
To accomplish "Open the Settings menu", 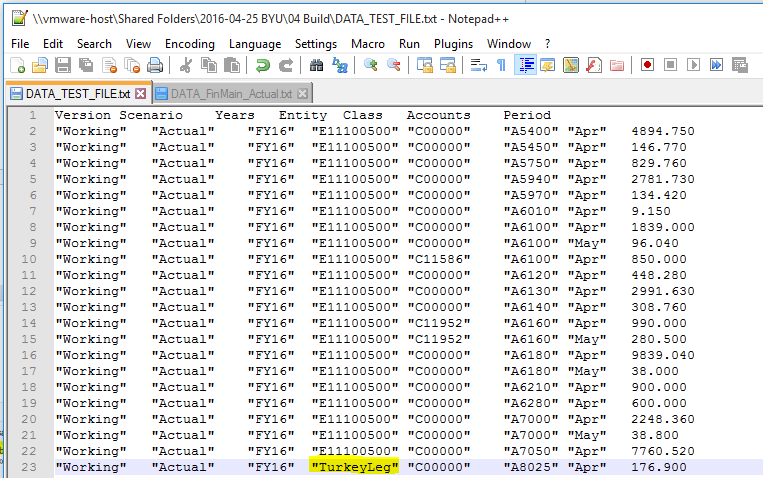I will 316,44.
